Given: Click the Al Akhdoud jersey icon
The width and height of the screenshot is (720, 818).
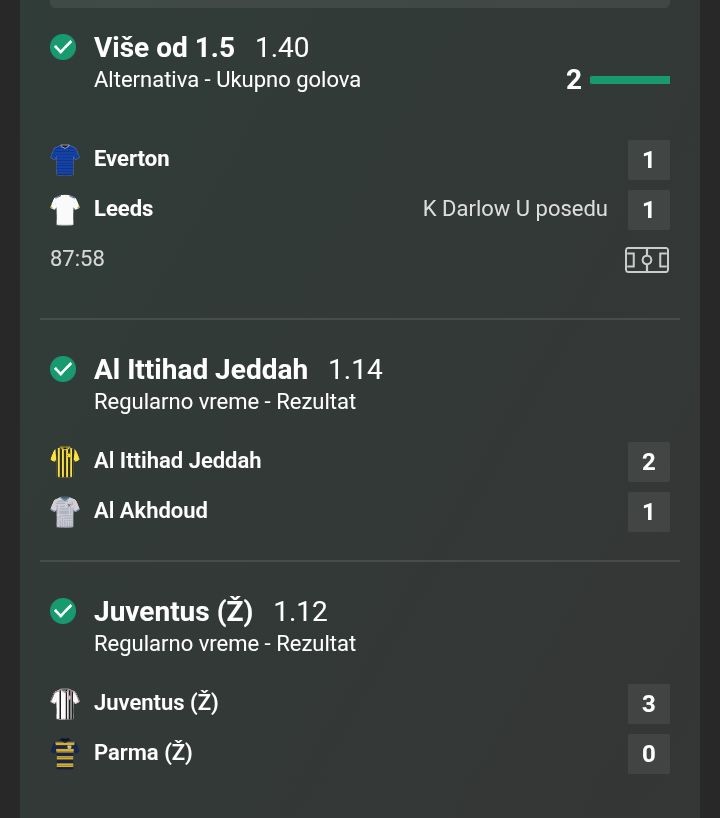Looking at the screenshot, I should pos(65,511).
